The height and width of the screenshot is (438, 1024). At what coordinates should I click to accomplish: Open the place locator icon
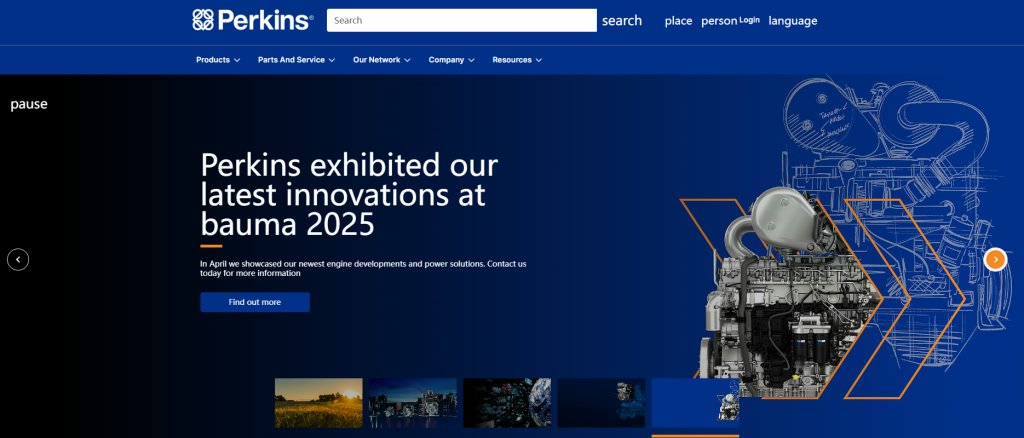(x=679, y=21)
